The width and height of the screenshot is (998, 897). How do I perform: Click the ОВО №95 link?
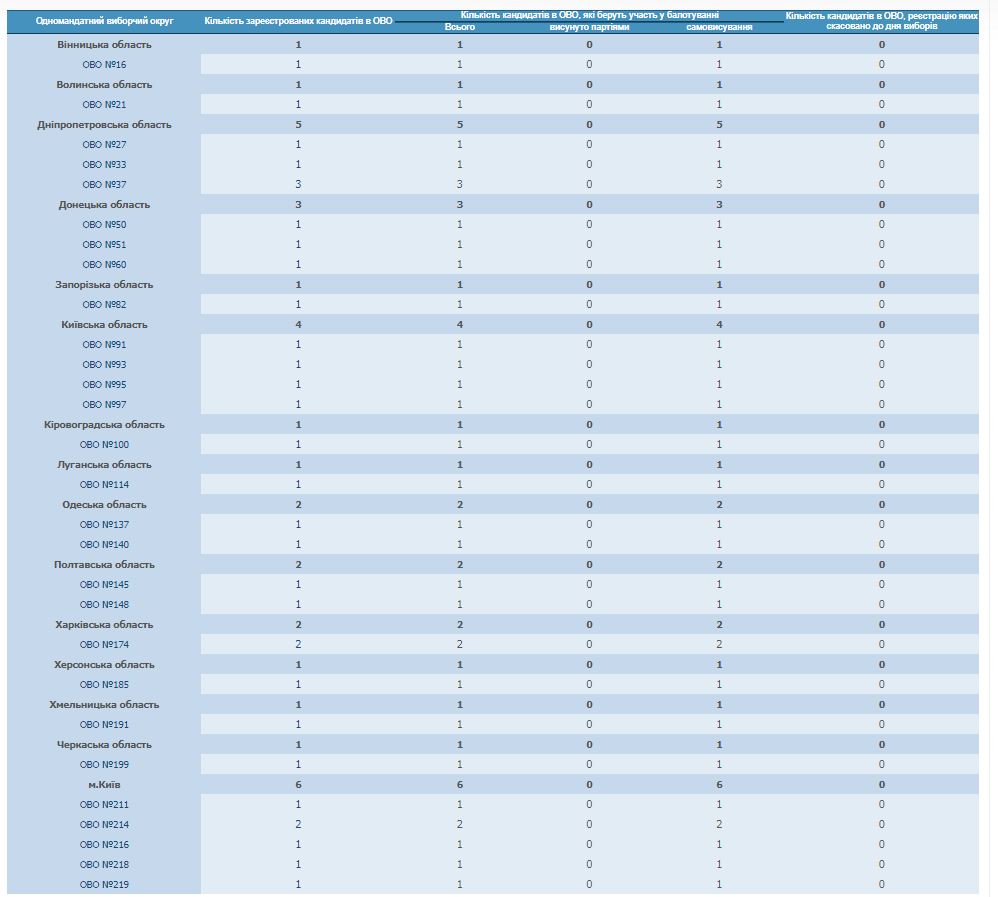click(104, 385)
